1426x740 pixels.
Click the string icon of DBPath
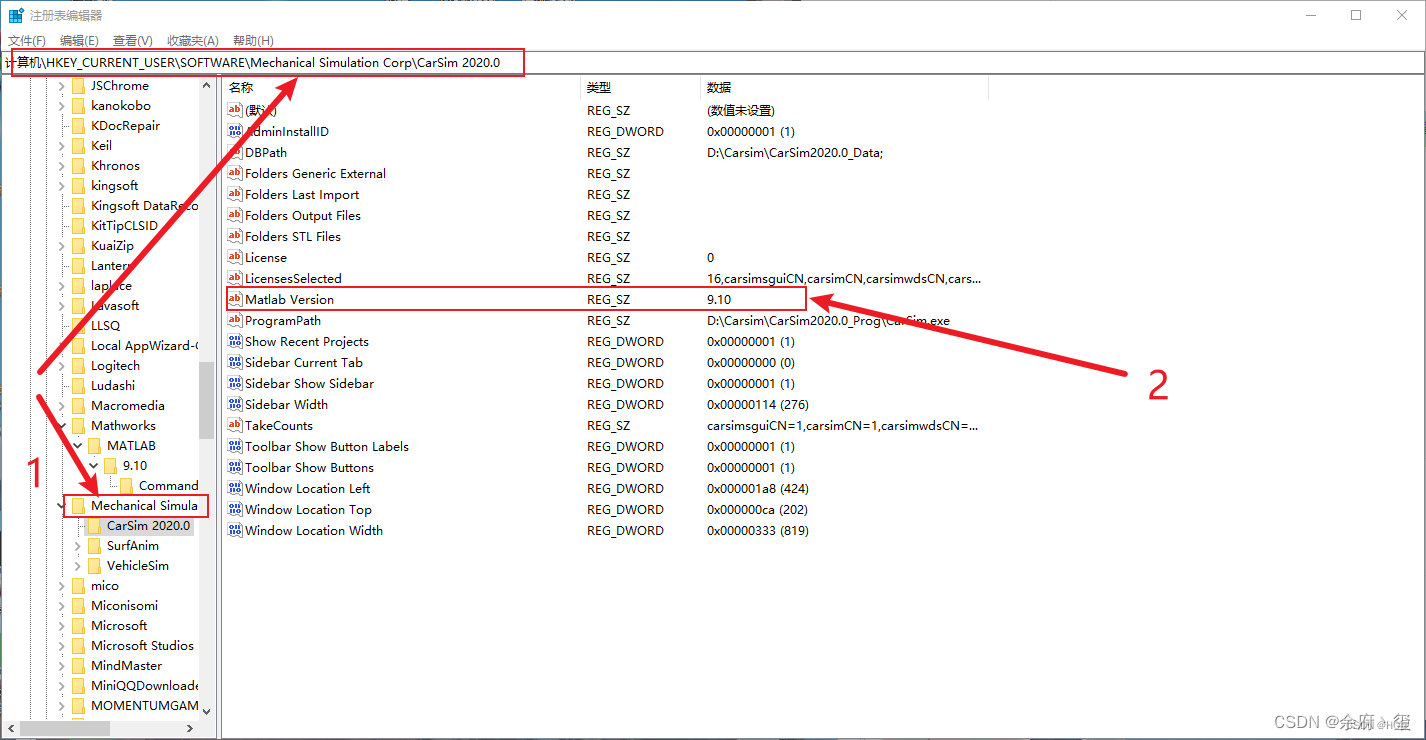[235, 152]
